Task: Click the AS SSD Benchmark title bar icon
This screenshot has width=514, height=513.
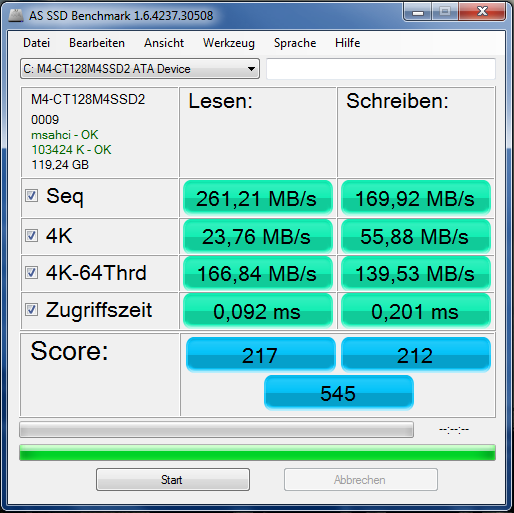Action: [15, 15]
